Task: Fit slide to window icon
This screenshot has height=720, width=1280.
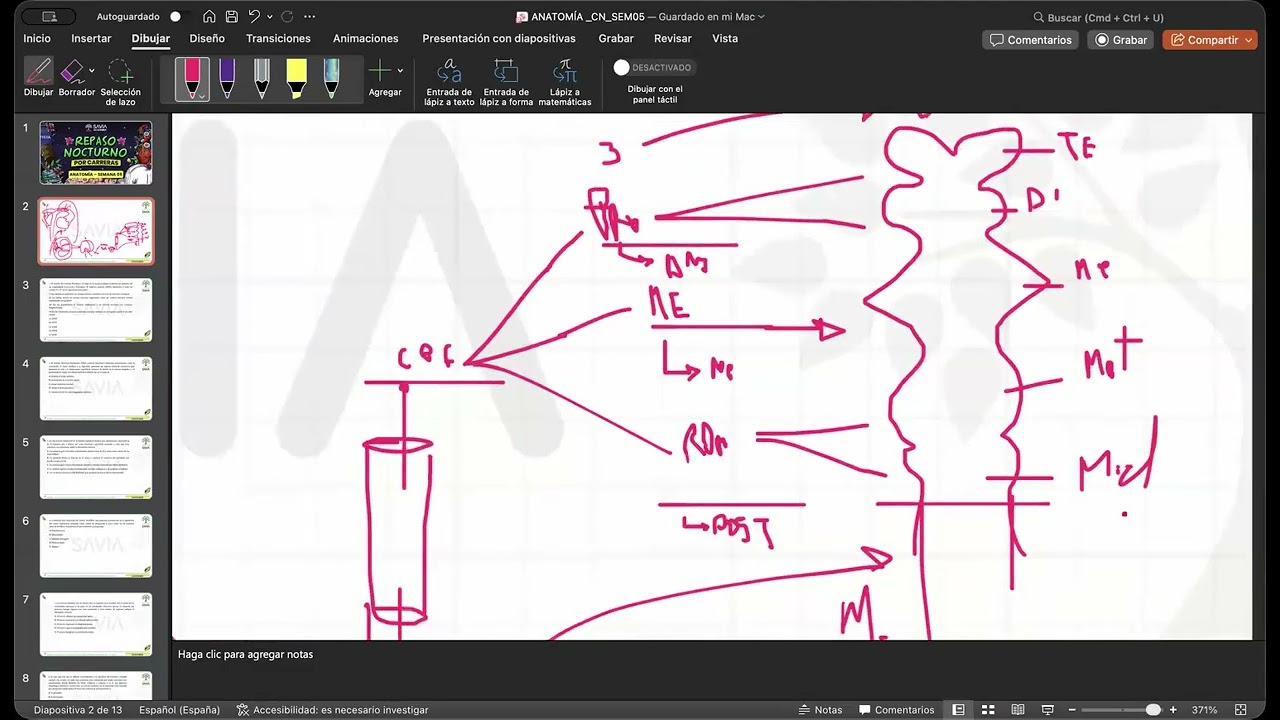Action: click(x=1240, y=710)
